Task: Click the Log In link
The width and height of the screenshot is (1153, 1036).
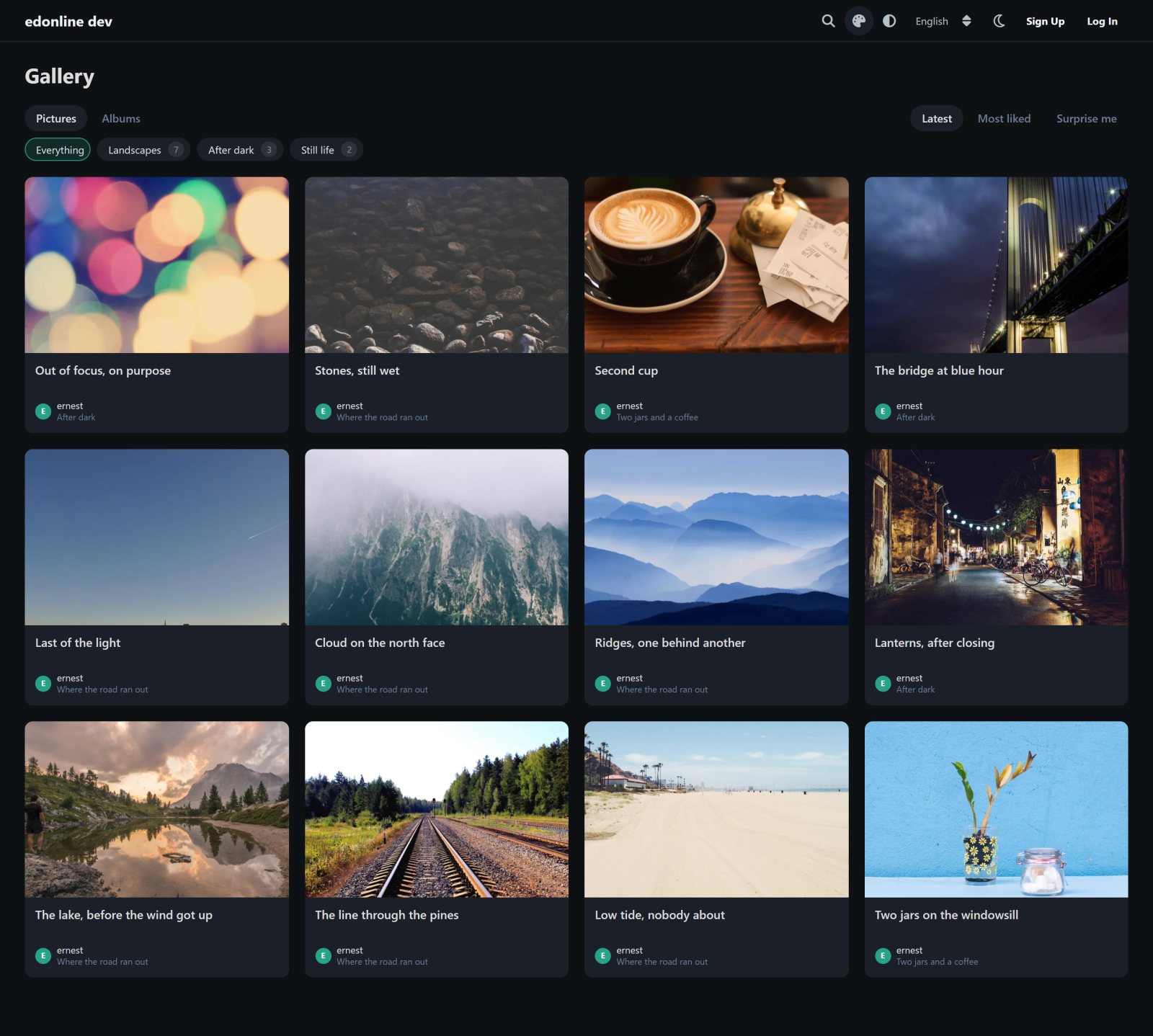Action: [1102, 21]
